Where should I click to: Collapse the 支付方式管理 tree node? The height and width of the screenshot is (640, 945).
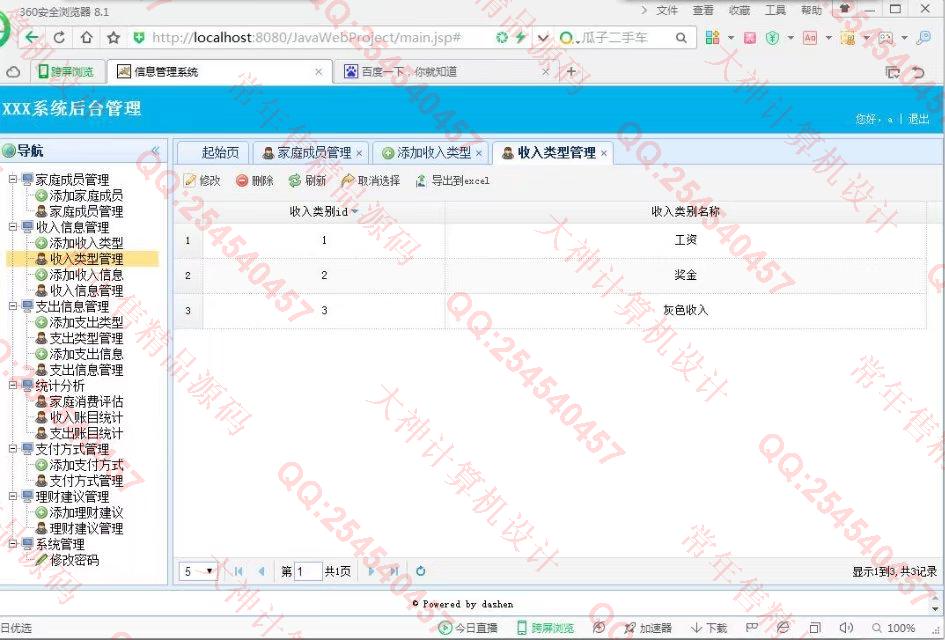pos(13,448)
